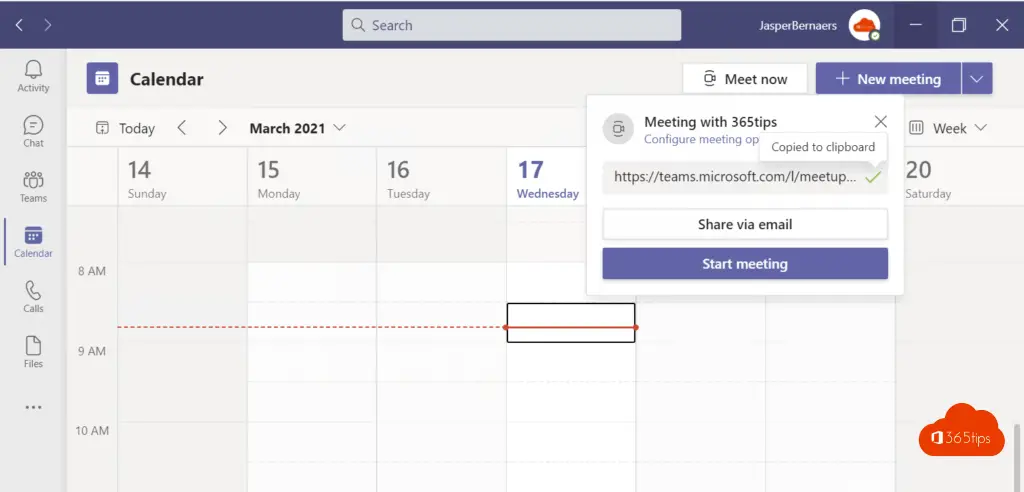Screen dimensions: 1024x492
Task: Click the more apps ellipsis icon
Action: click(x=33, y=407)
